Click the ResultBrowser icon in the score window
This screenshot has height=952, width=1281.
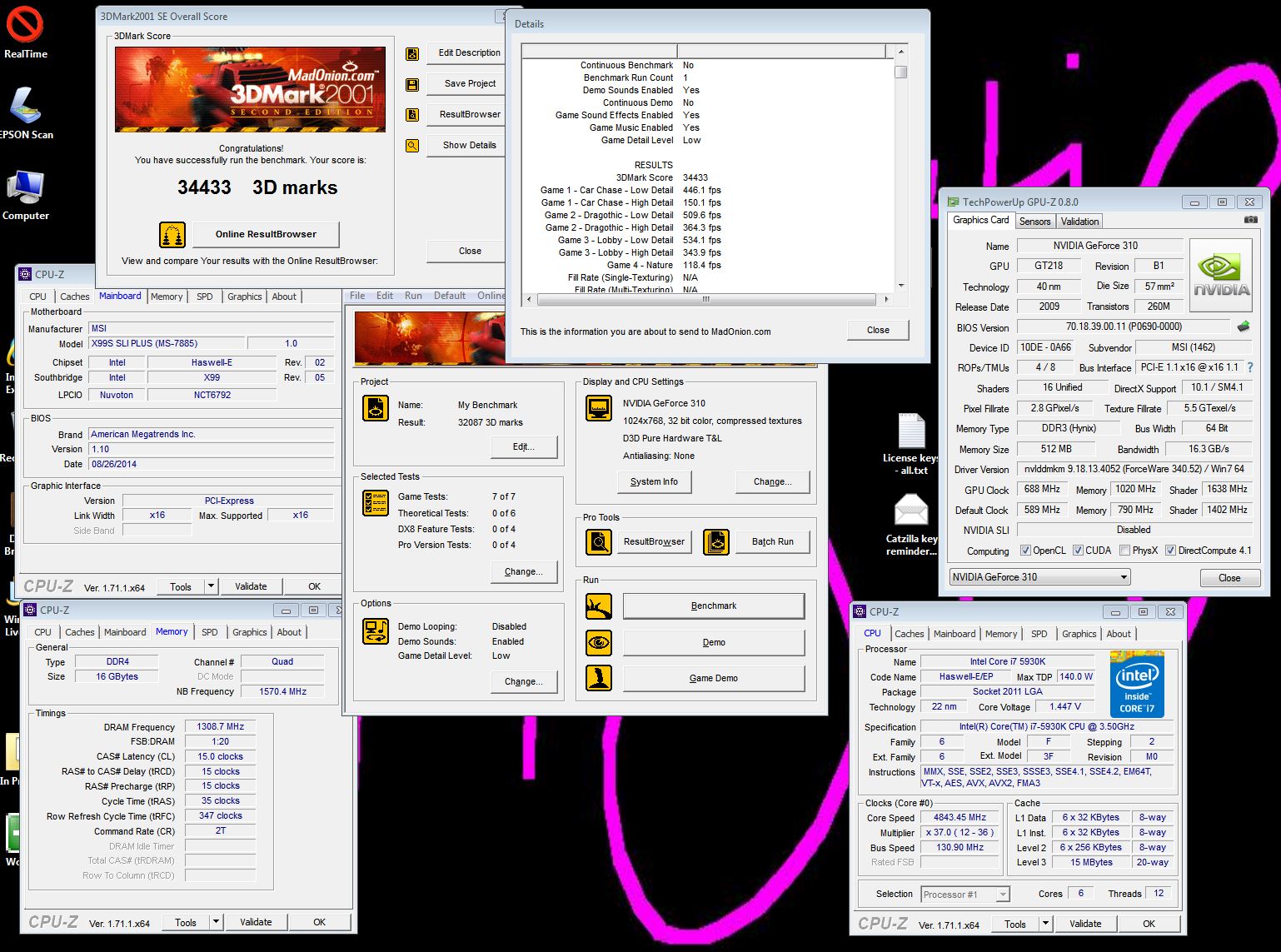(412, 115)
